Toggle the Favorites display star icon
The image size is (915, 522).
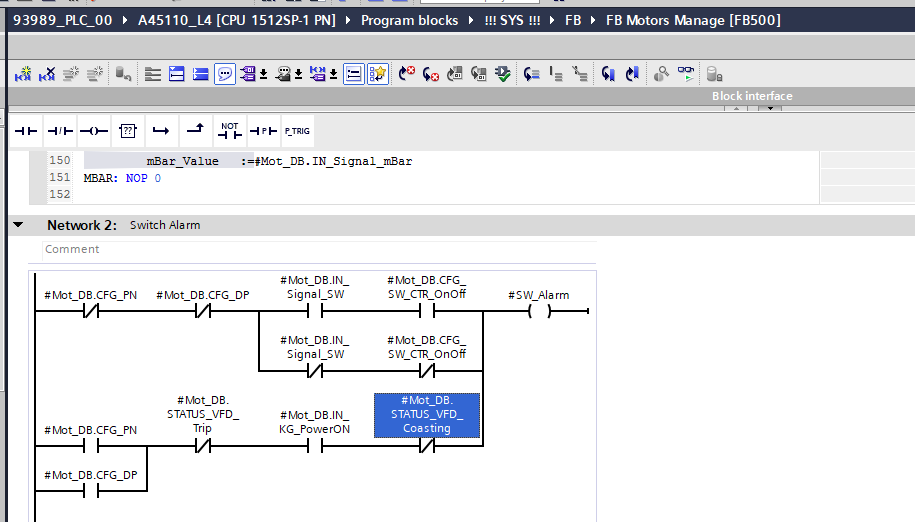pyautogui.click(x=378, y=74)
